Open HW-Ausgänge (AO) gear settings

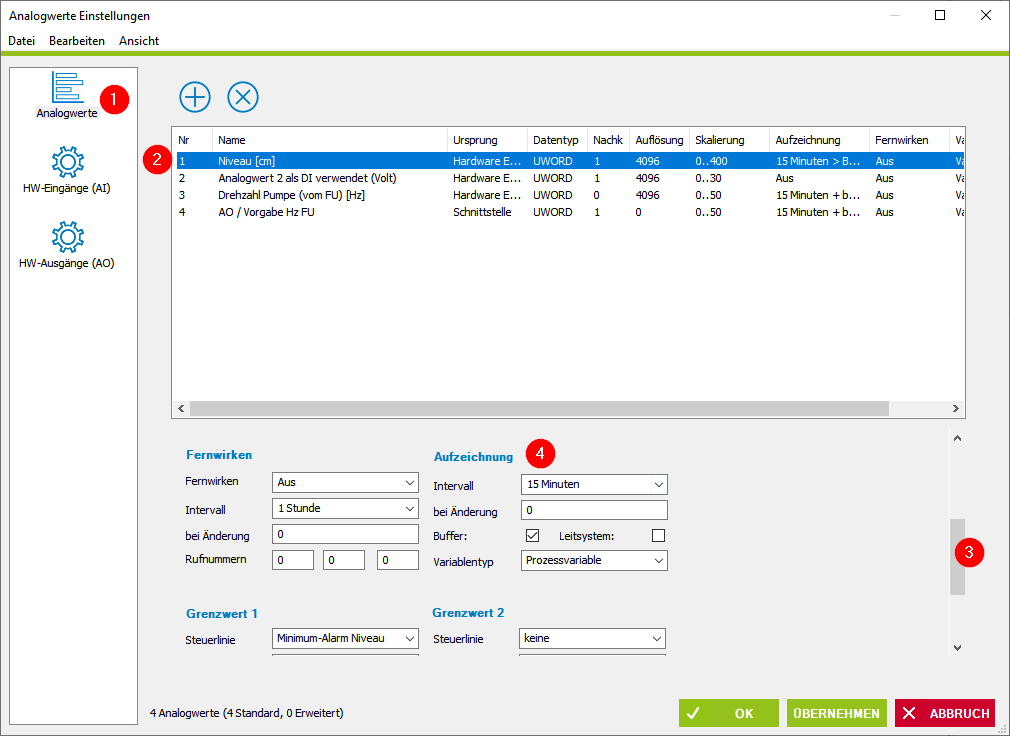click(67, 245)
